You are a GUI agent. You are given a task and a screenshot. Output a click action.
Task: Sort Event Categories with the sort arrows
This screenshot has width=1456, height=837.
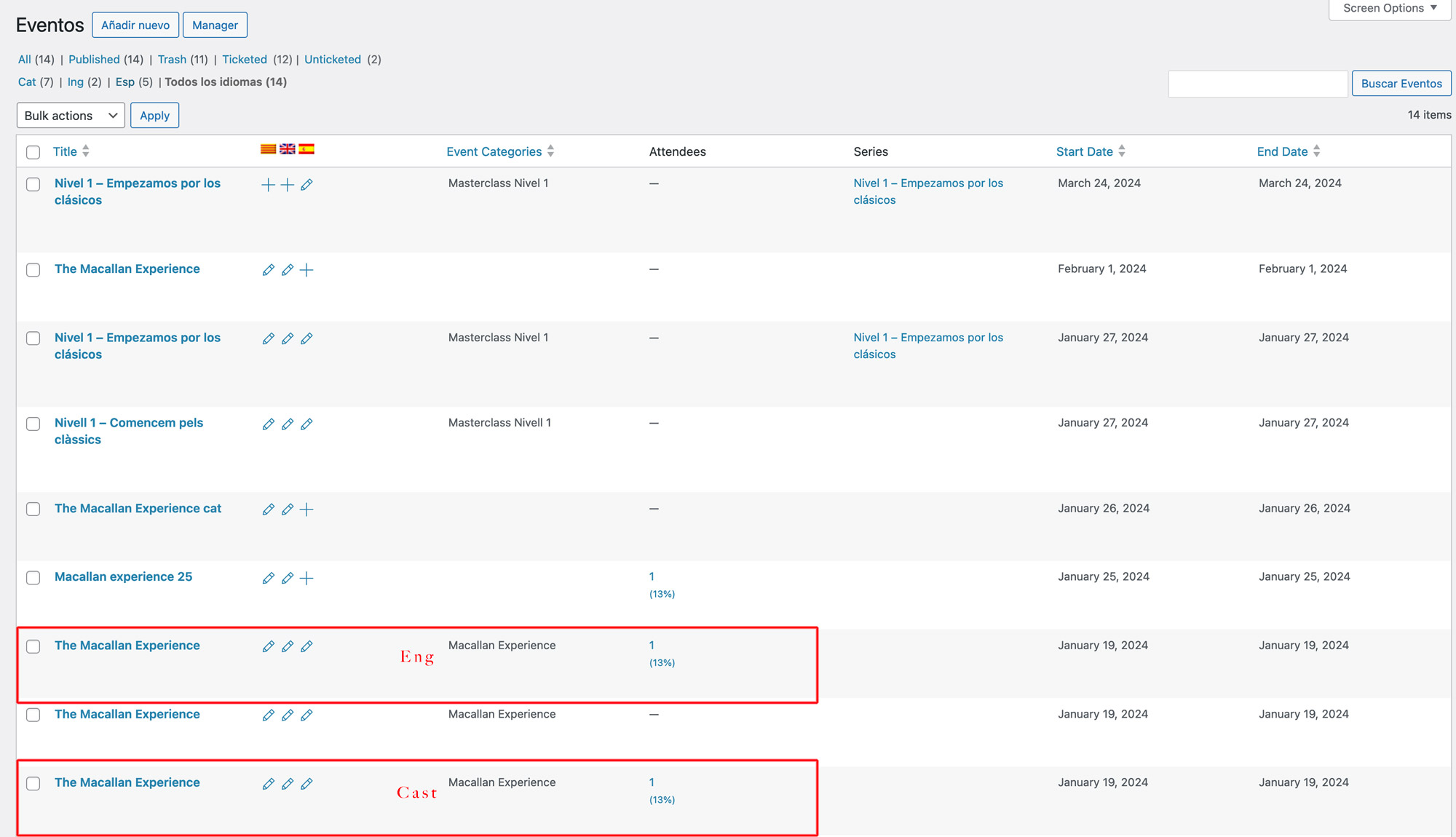[550, 151]
